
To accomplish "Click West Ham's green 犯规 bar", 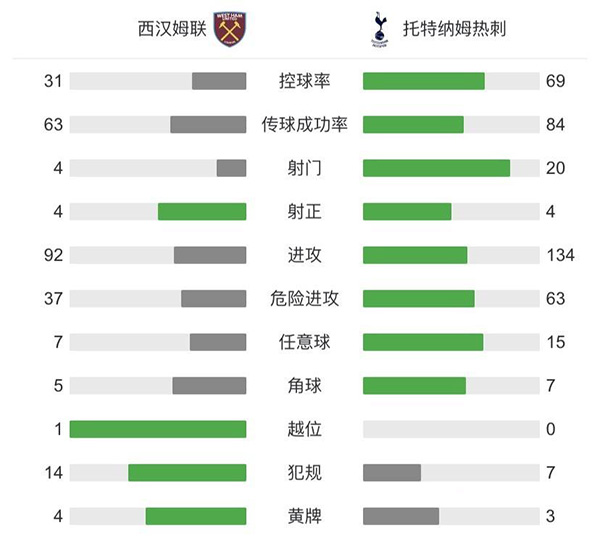I will point(187,472).
